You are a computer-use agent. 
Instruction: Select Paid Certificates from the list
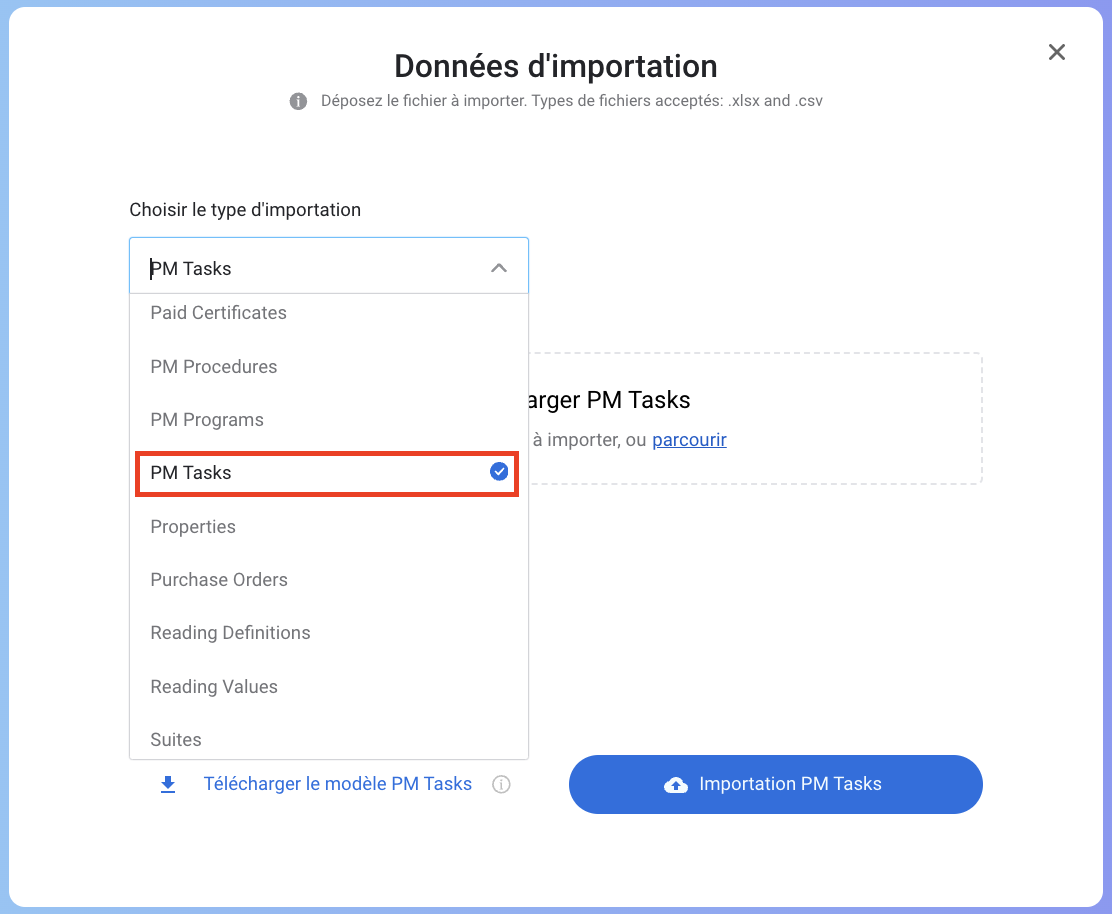pos(218,313)
